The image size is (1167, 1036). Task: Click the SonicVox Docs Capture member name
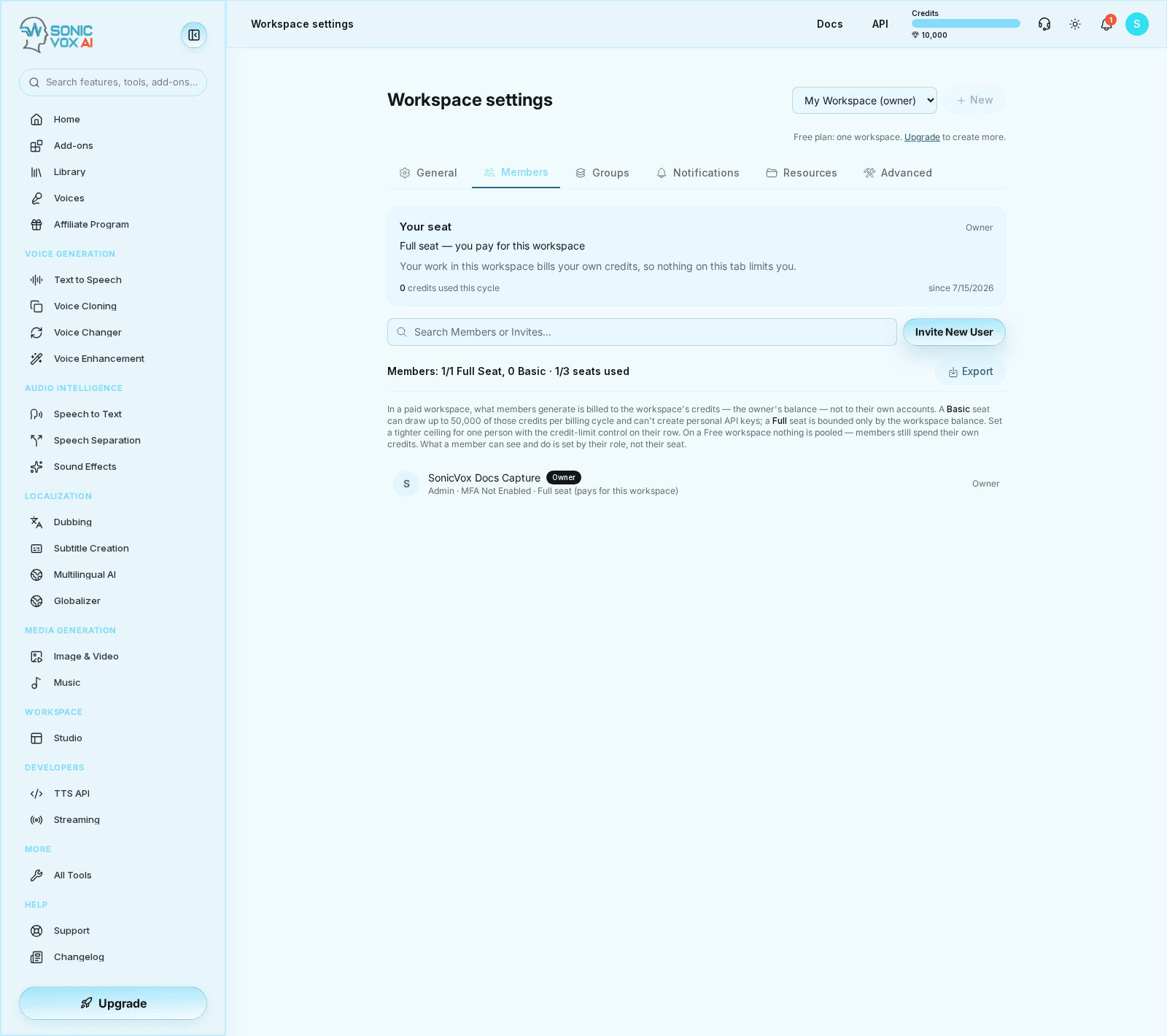click(x=484, y=478)
